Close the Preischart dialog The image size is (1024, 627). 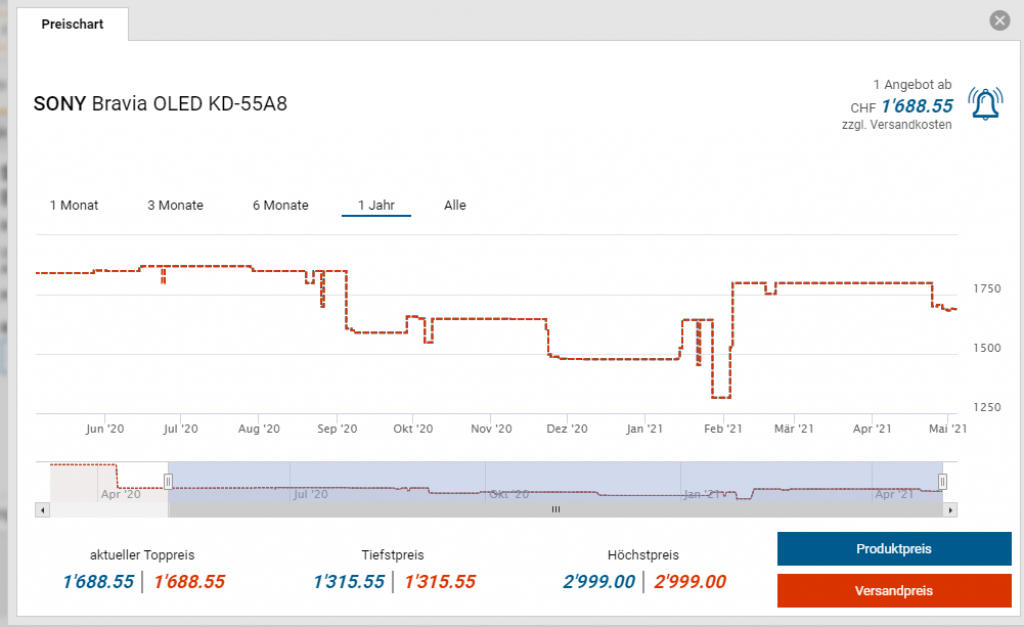pos(998,21)
